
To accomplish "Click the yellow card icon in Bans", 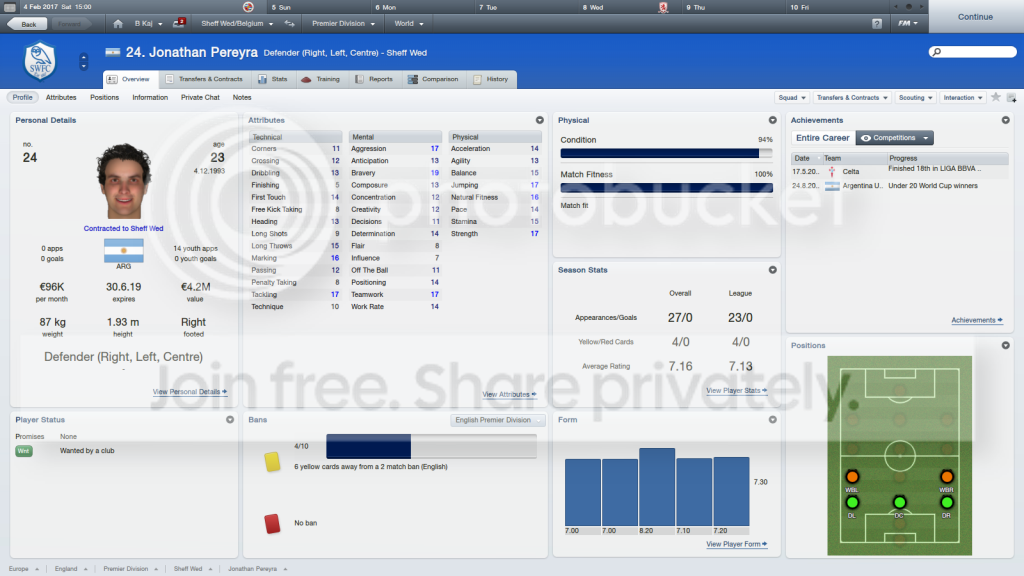I will [272, 462].
